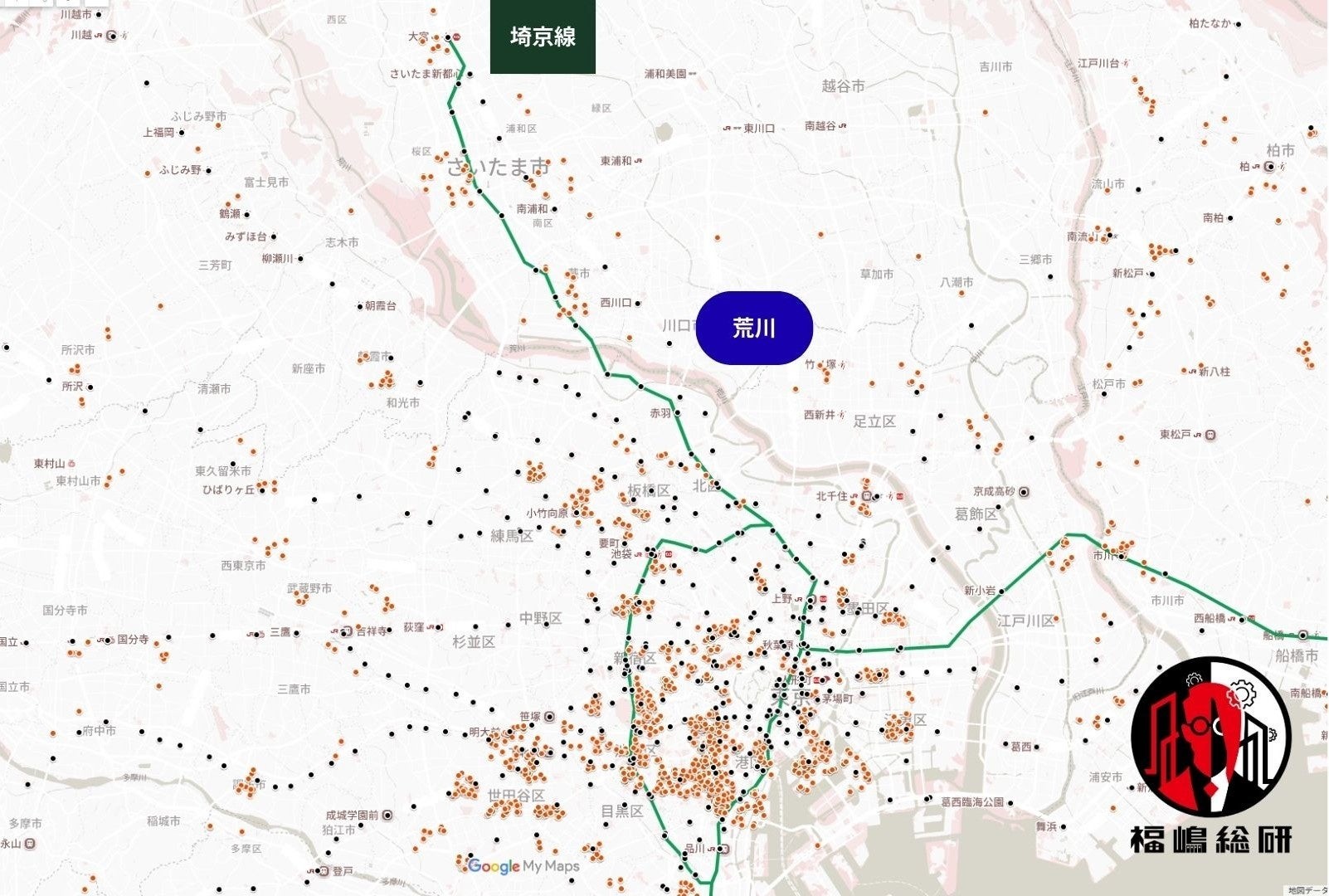Screen dimensions: 1329x896
Task: Click the 東松戸 station icon
Action: pyautogui.click(x=1210, y=435)
